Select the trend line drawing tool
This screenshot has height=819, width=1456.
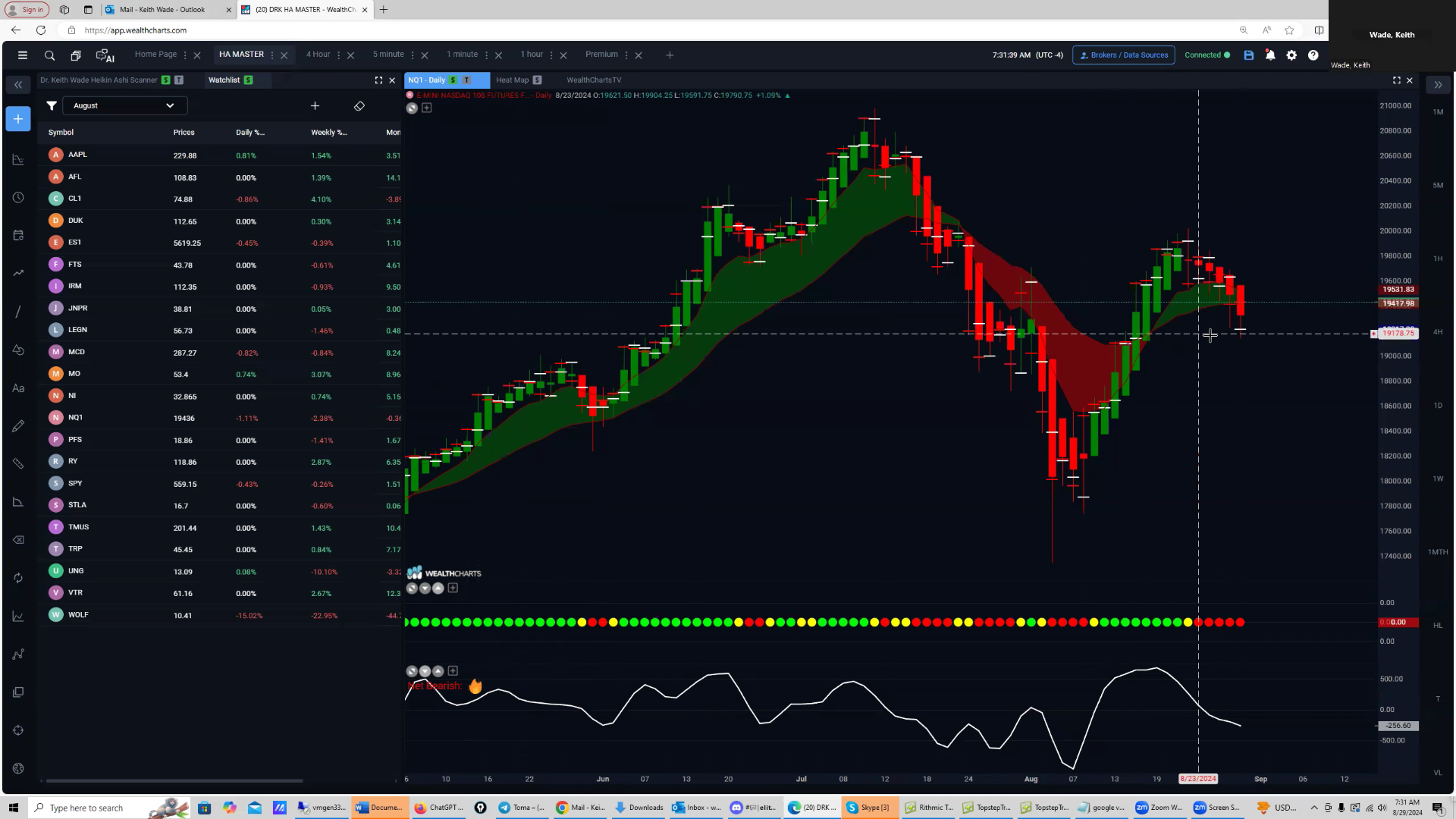click(x=18, y=312)
